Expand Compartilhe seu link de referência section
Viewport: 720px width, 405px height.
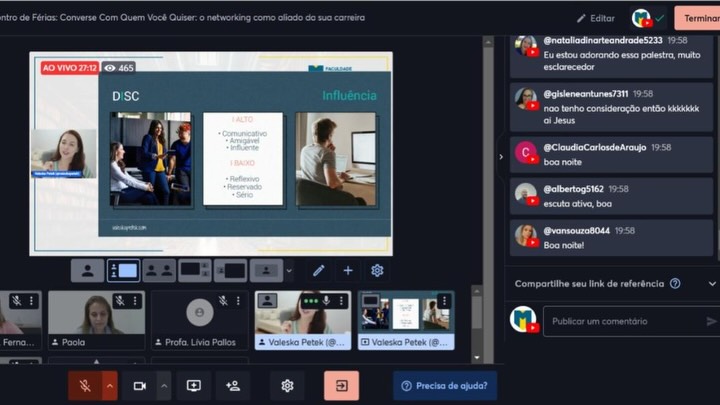pyautogui.click(x=711, y=284)
